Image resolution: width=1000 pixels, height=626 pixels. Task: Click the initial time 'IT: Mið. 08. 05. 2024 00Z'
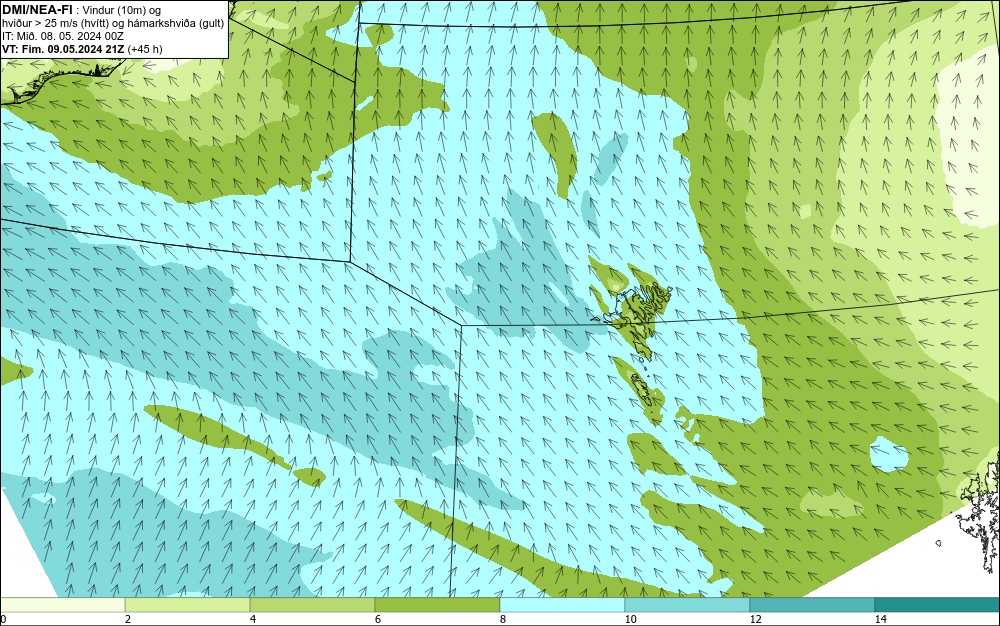(62, 36)
